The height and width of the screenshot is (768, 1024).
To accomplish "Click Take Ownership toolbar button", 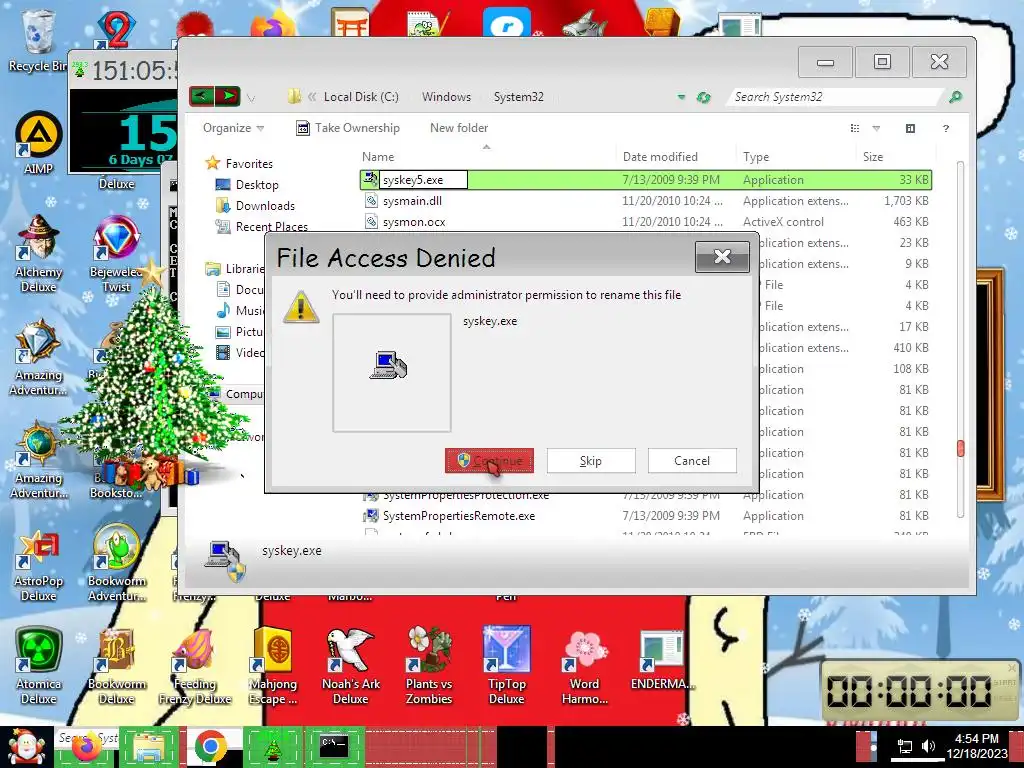I will click(x=347, y=128).
